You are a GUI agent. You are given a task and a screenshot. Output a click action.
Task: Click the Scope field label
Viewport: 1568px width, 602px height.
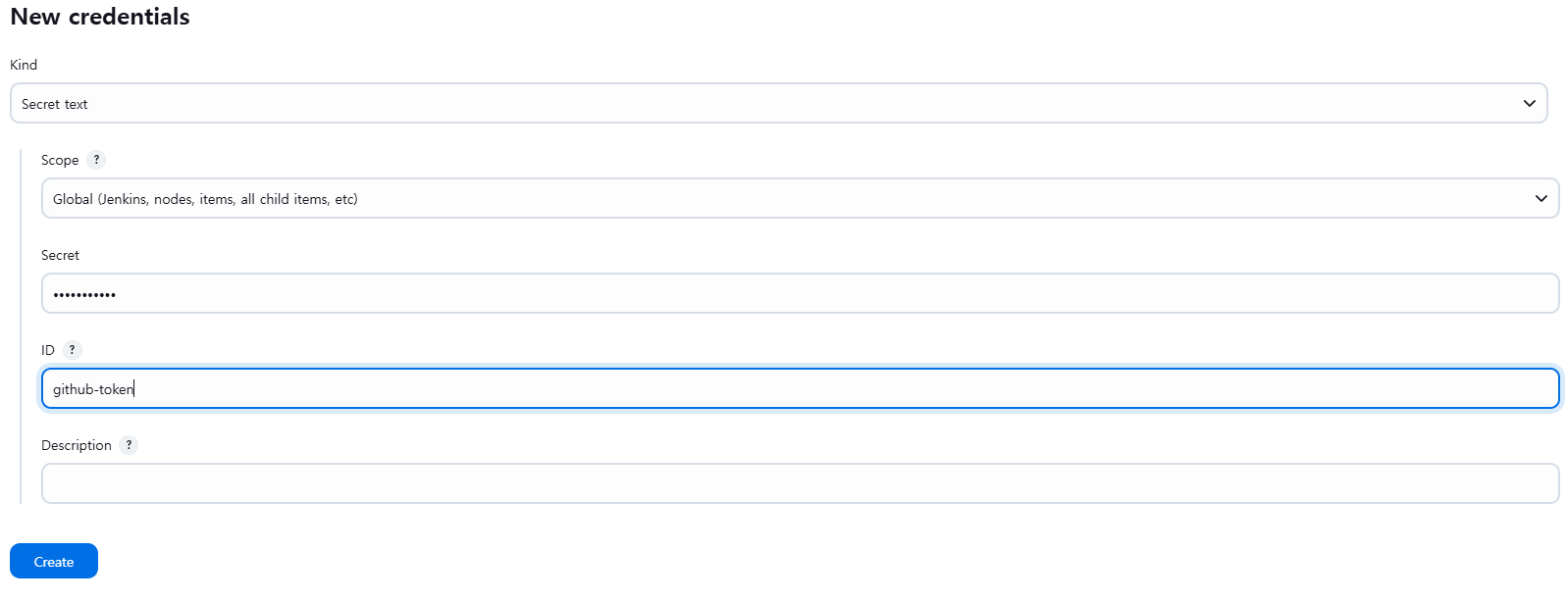pyautogui.click(x=60, y=160)
